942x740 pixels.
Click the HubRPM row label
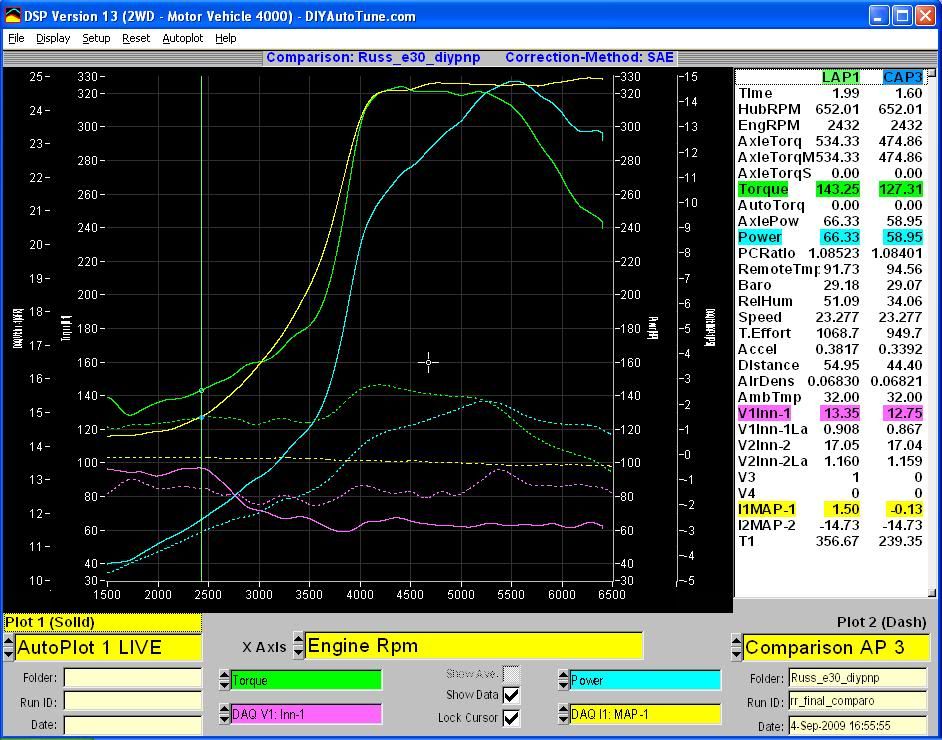pyautogui.click(x=769, y=109)
